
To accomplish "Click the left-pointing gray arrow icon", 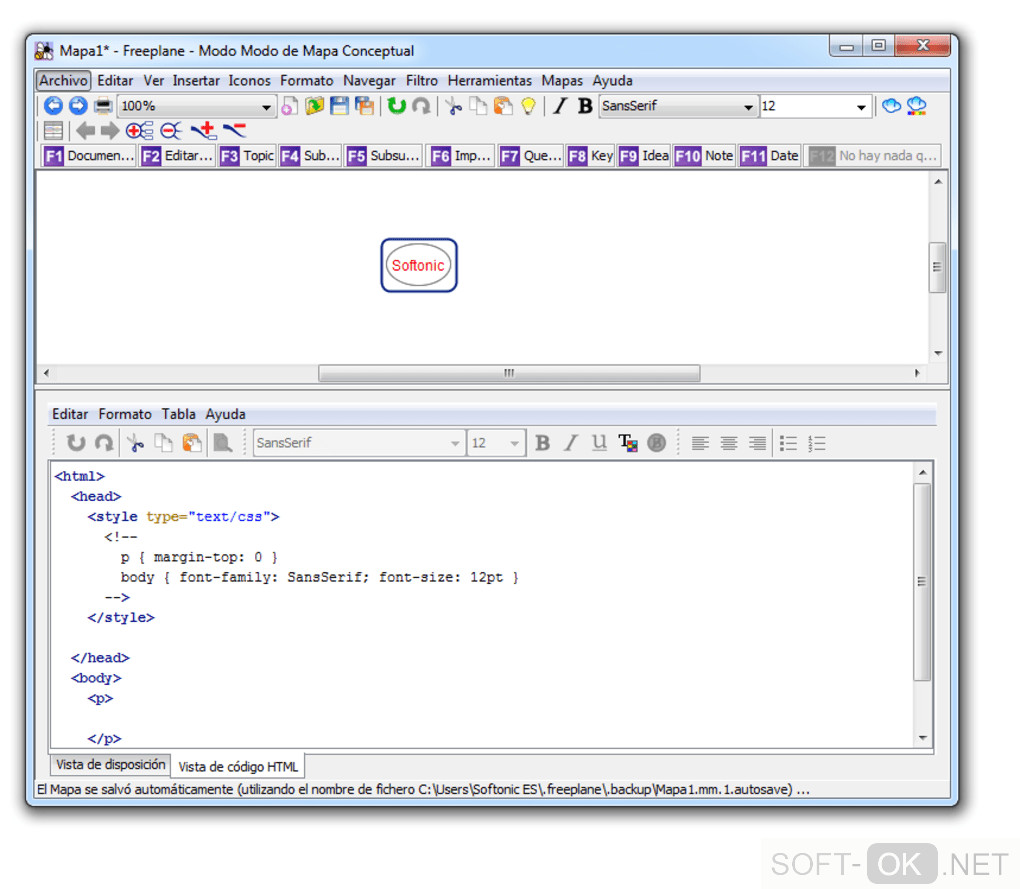I will pos(86,130).
